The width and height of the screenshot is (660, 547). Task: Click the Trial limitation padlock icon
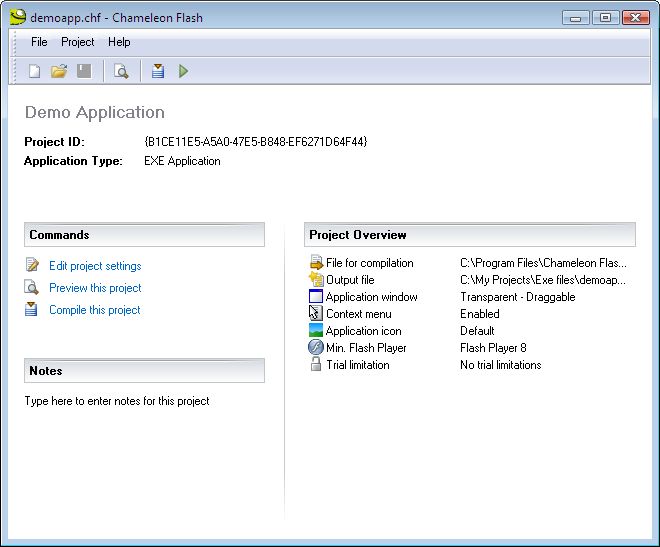[x=316, y=364]
